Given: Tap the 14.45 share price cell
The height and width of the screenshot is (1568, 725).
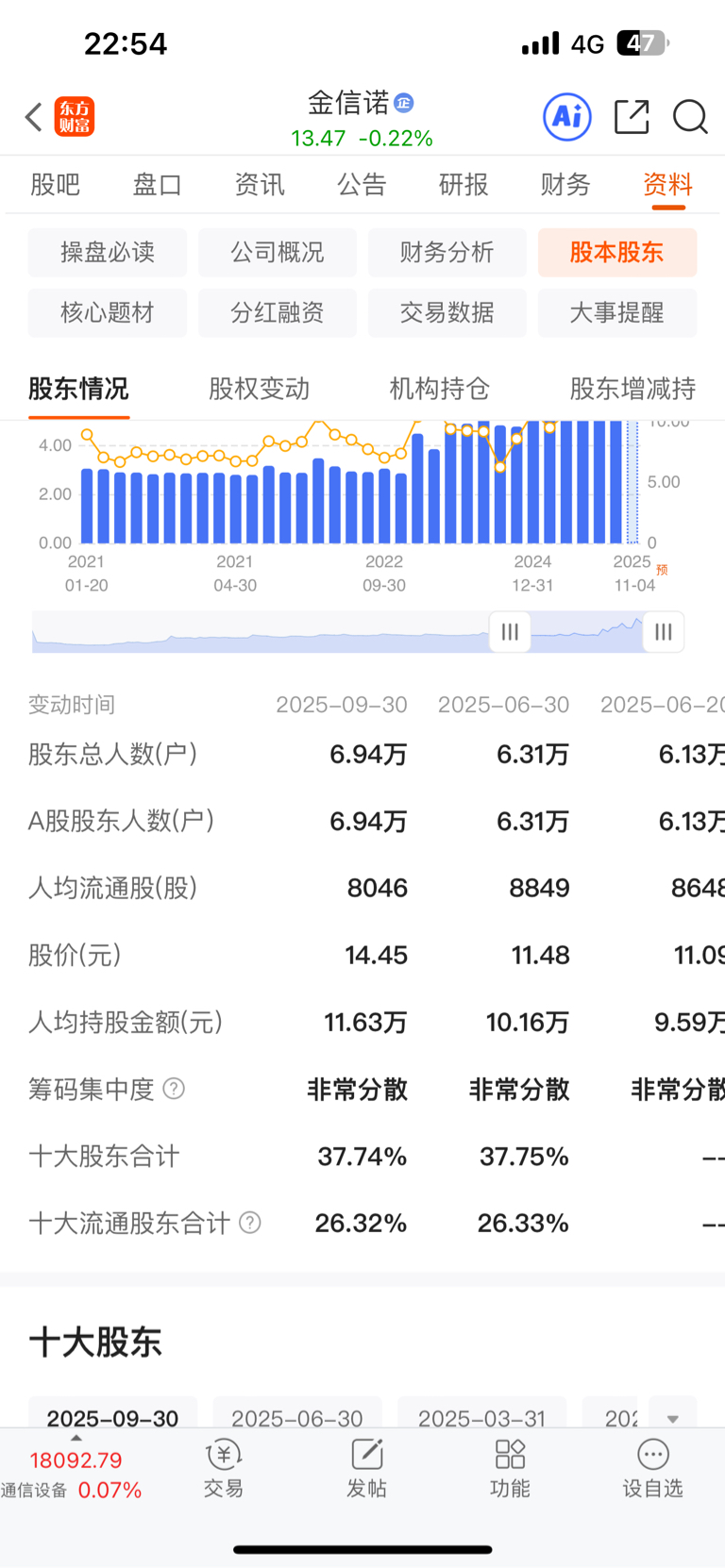Looking at the screenshot, I should (377, 955).
